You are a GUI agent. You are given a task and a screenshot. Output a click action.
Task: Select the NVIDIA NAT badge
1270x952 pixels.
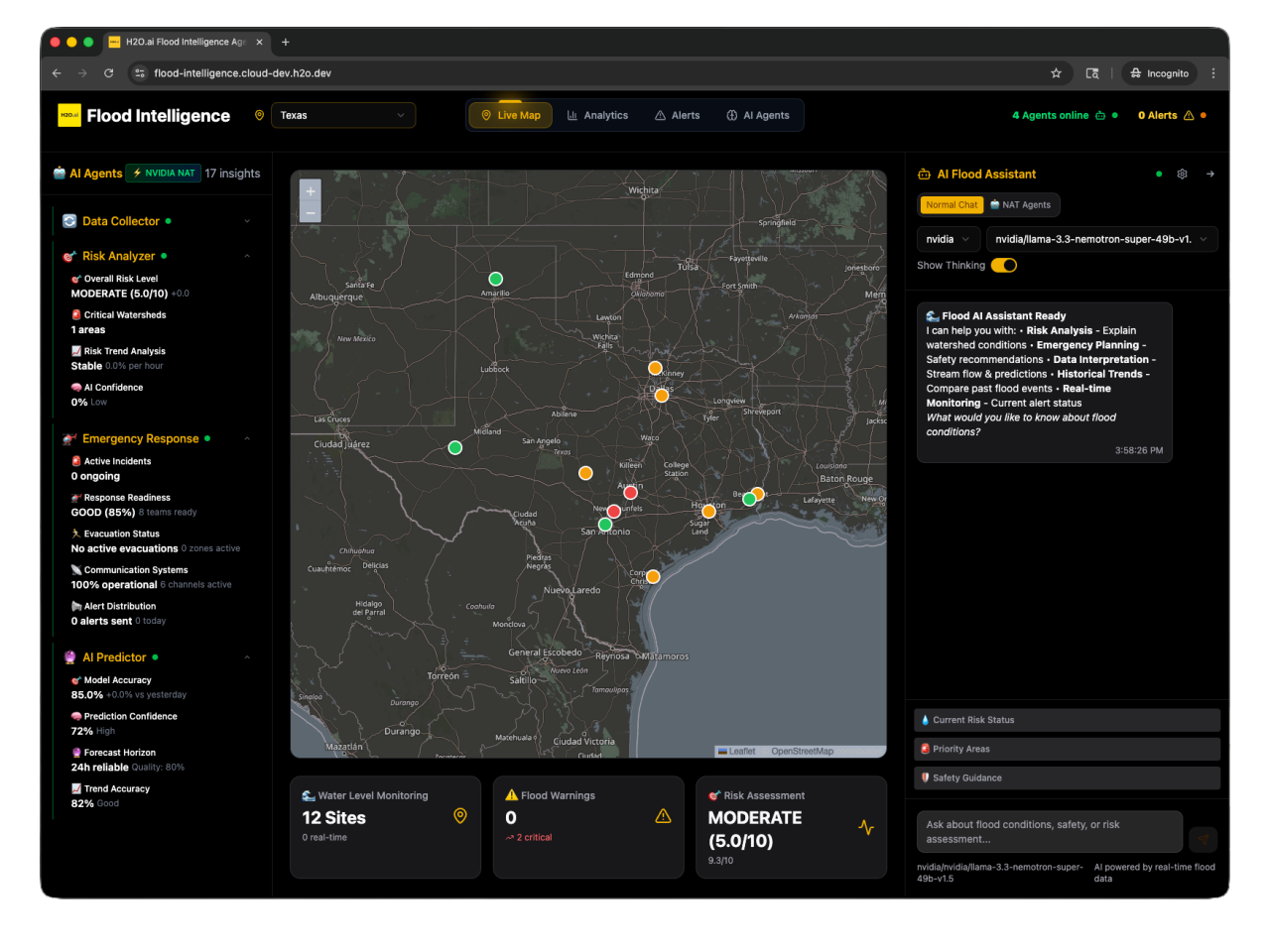tap(163, 173)
